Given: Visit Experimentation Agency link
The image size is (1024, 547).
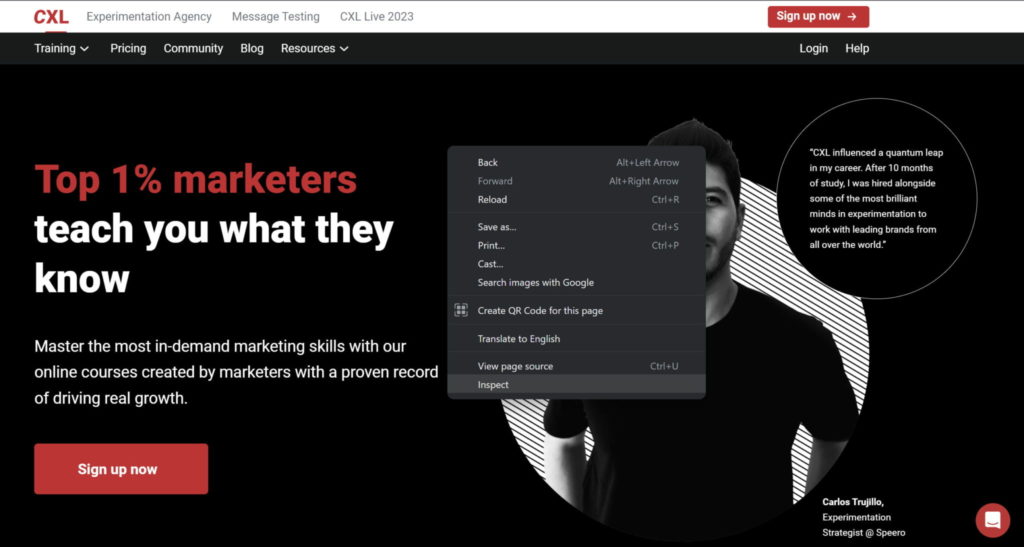Looking at the screenshot, I should tap(149, 16).
